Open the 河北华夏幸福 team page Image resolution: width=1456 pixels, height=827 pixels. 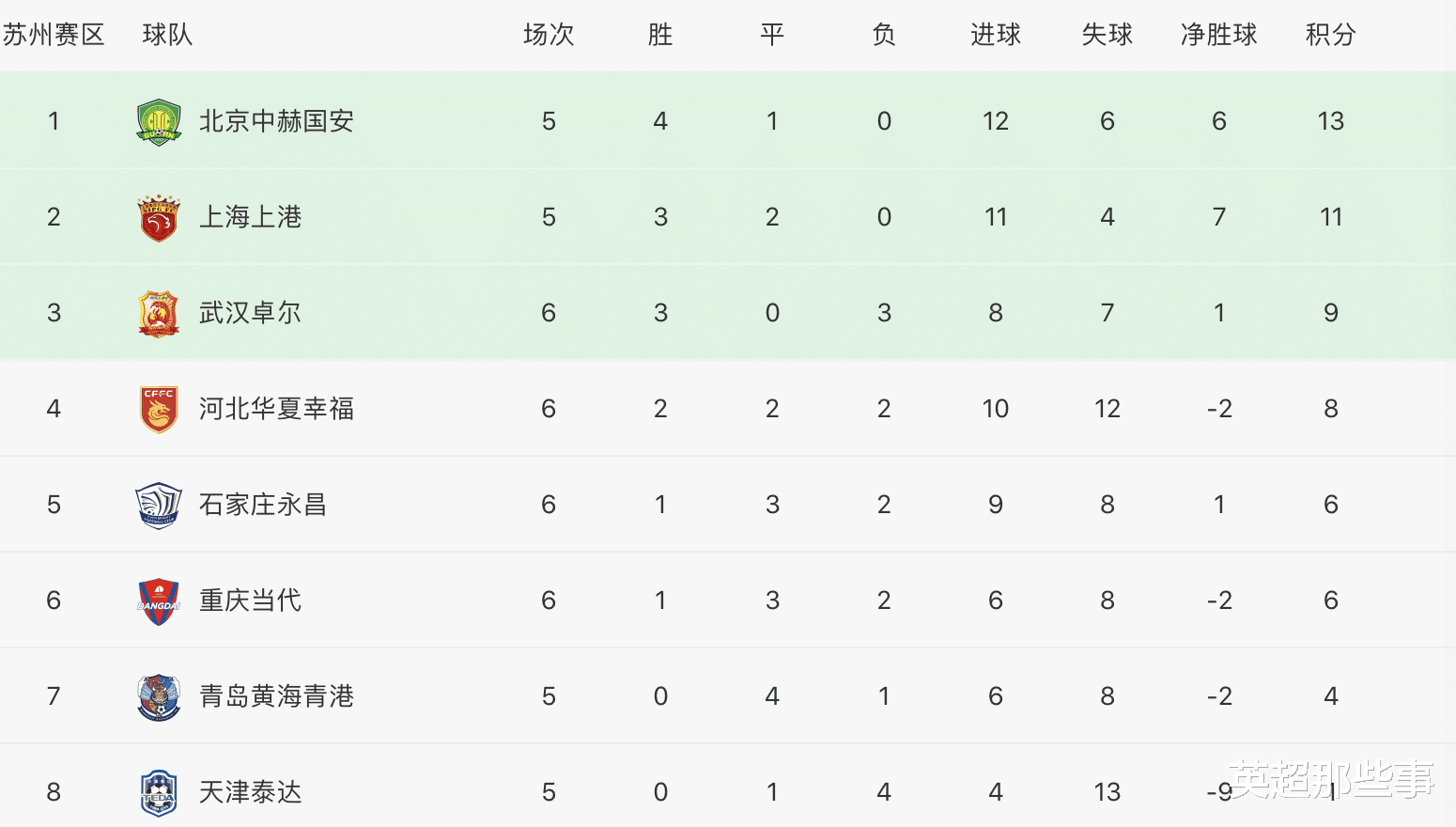coord(276,409)
